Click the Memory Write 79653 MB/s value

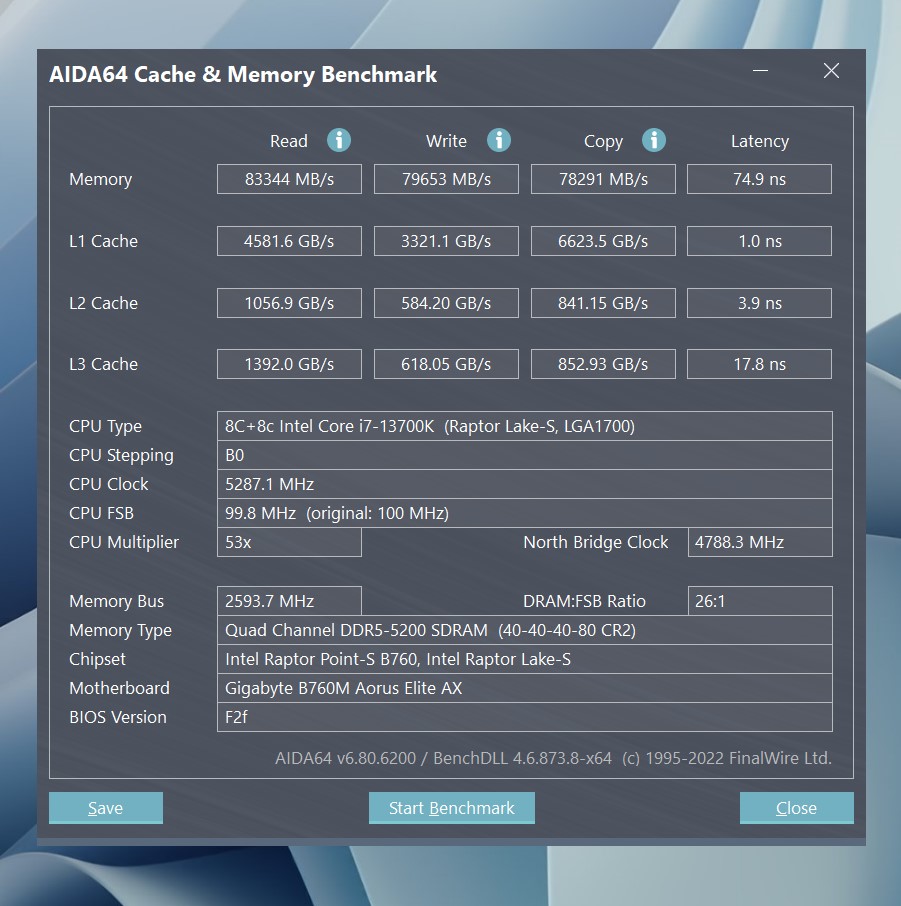[446, 179]
